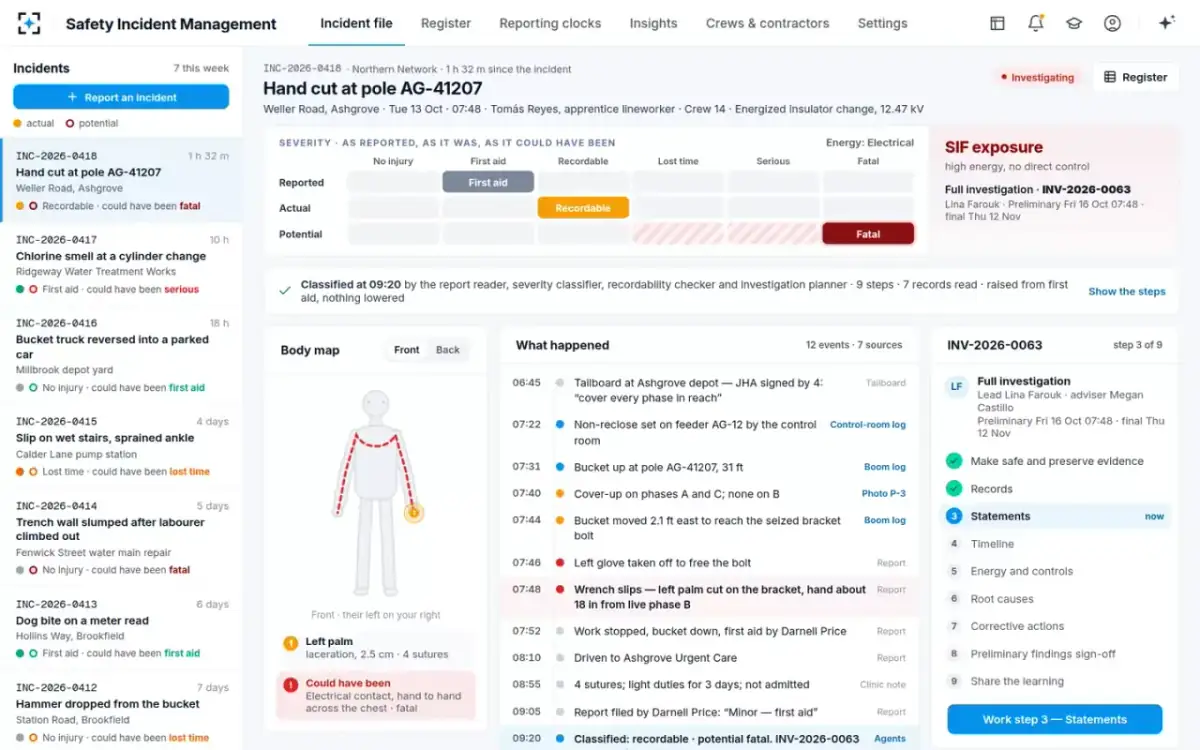1200x750 pixels.
Task: Select the Actual Recordable severity cell
Action: pos(583,208)
